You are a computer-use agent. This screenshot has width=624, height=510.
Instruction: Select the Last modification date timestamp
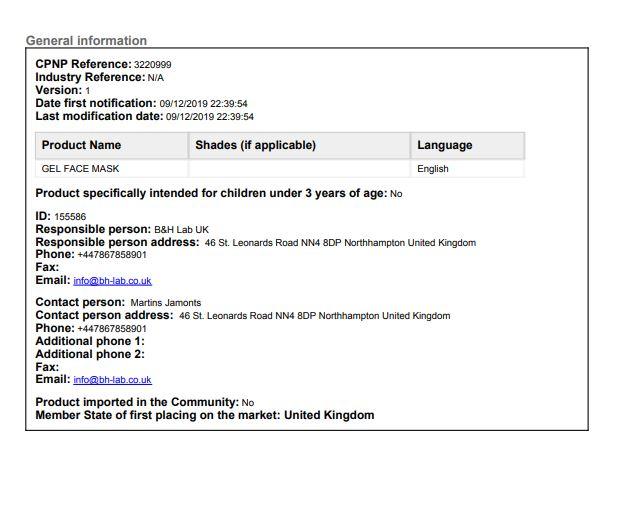[209, 117]
